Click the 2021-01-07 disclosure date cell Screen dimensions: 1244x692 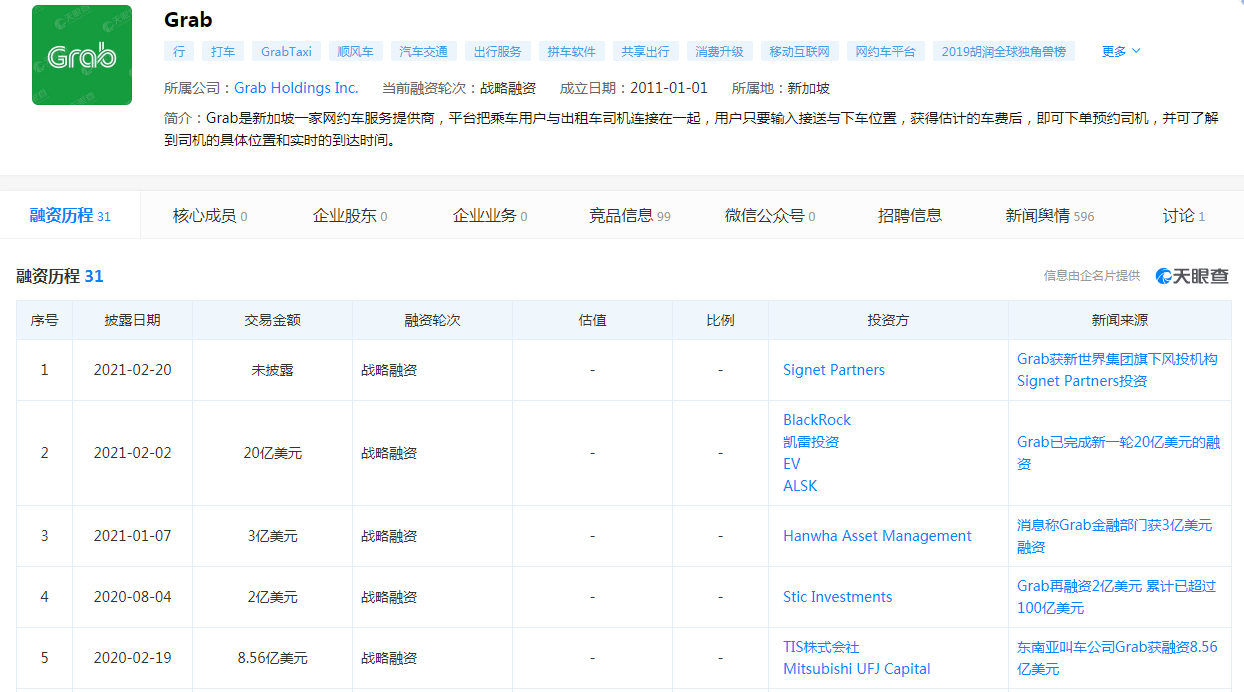pyautogui.click(x=133, y=536)
